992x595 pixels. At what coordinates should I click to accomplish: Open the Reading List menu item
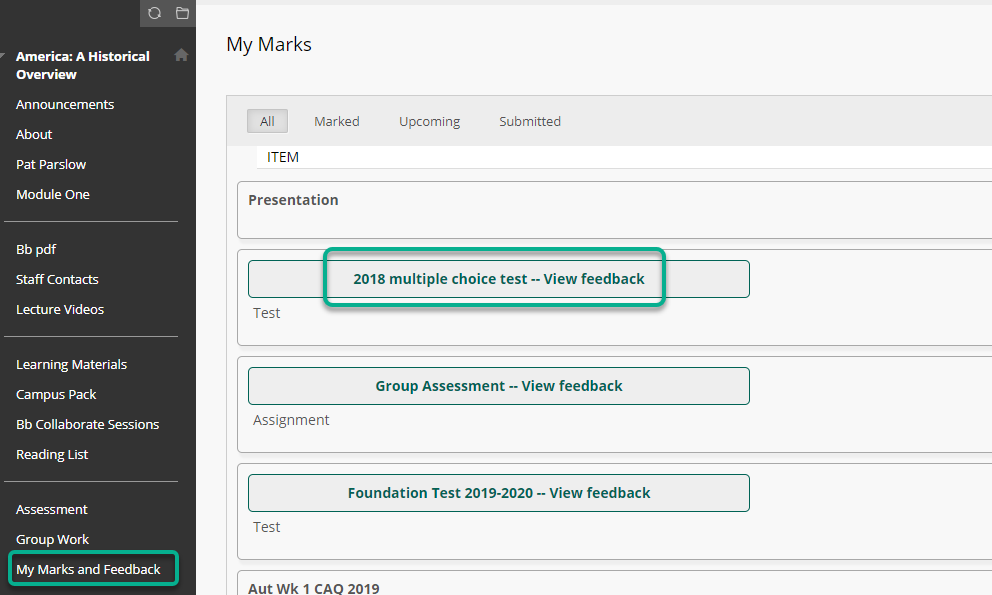tap(52, 454)
